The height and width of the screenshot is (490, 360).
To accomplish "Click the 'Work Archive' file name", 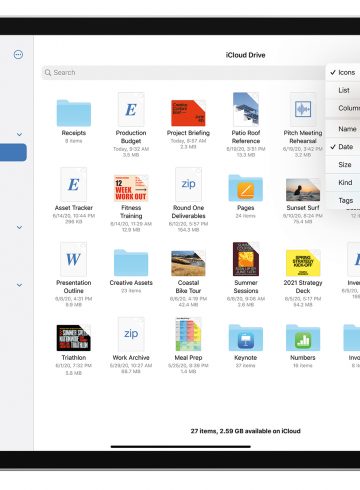I will click(131, 357).
